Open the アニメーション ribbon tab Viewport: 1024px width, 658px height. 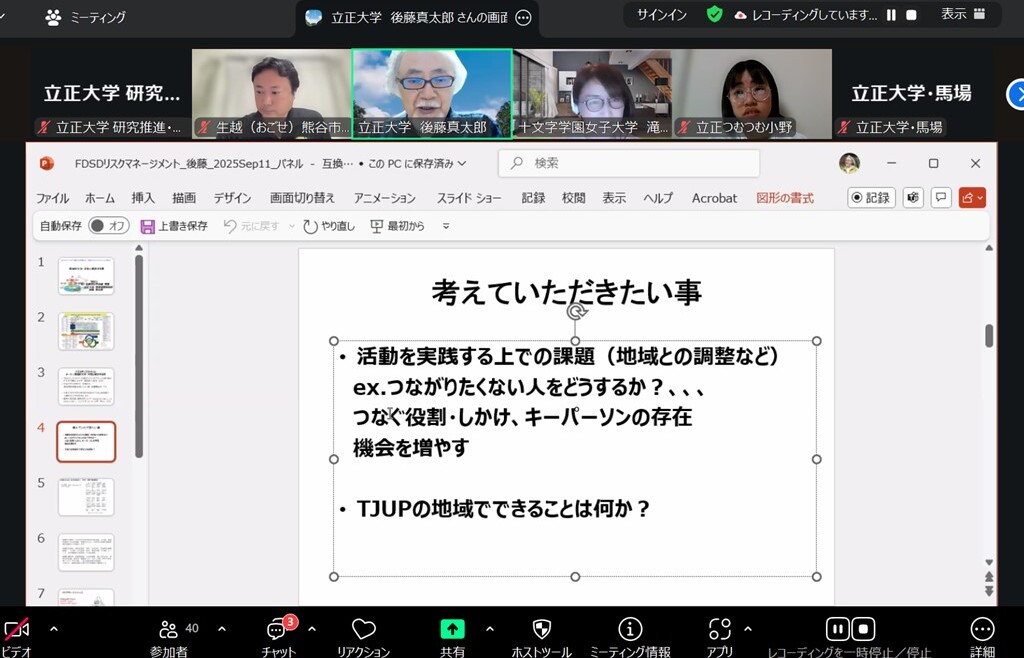tap(384, 198)
